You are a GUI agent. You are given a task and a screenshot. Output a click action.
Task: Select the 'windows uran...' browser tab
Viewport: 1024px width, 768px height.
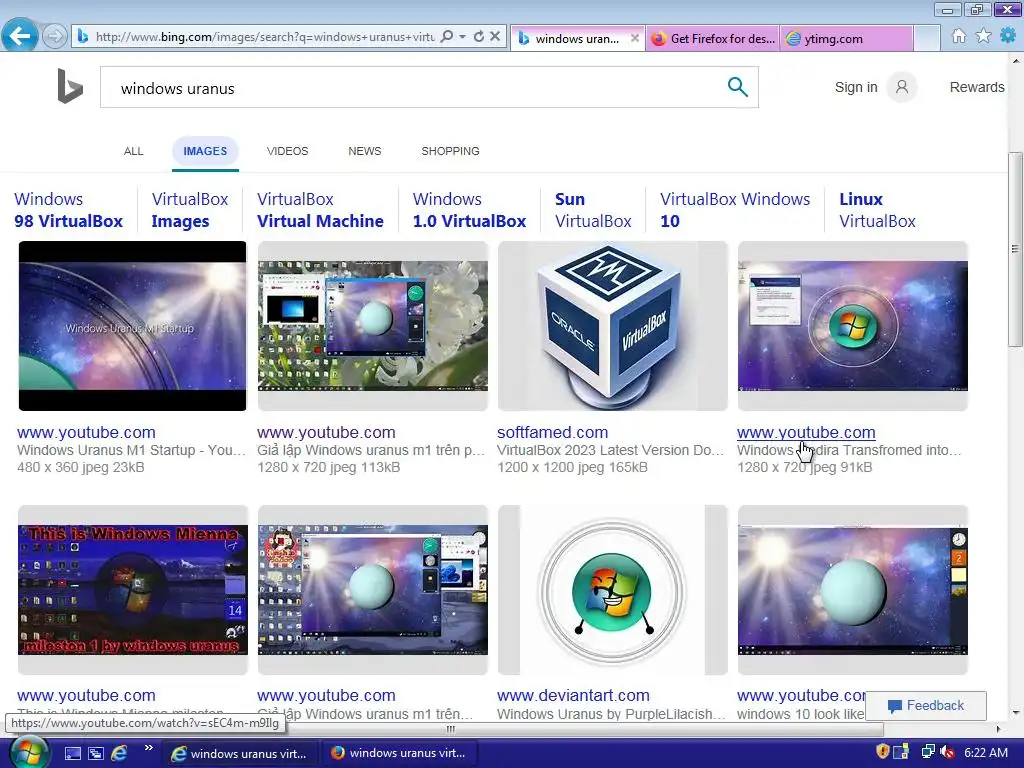click(577, 39)
